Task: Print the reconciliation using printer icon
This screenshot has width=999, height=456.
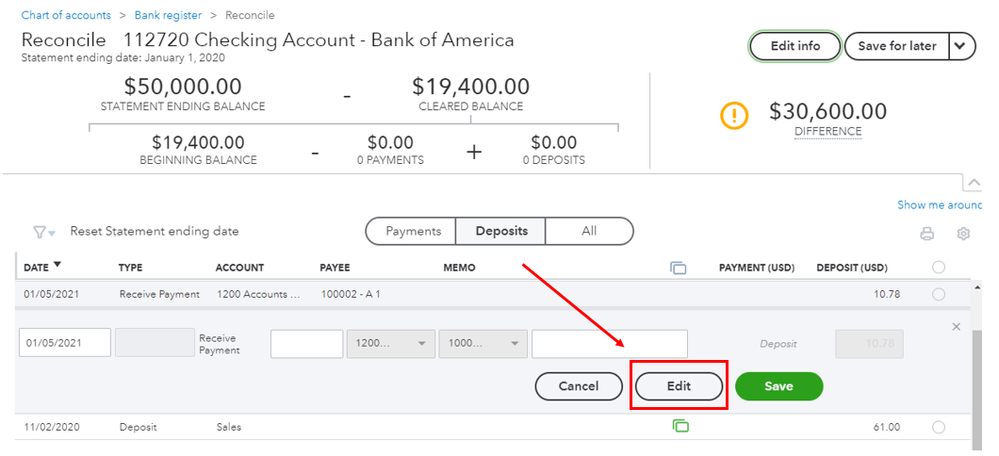Action: click(x=927, y=234)
